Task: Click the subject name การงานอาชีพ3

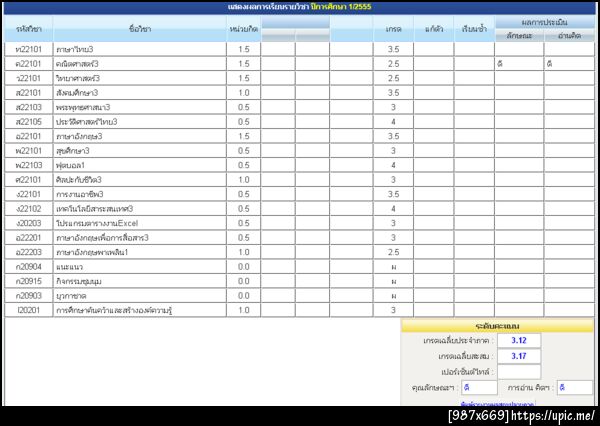Action: coord(80,194)
